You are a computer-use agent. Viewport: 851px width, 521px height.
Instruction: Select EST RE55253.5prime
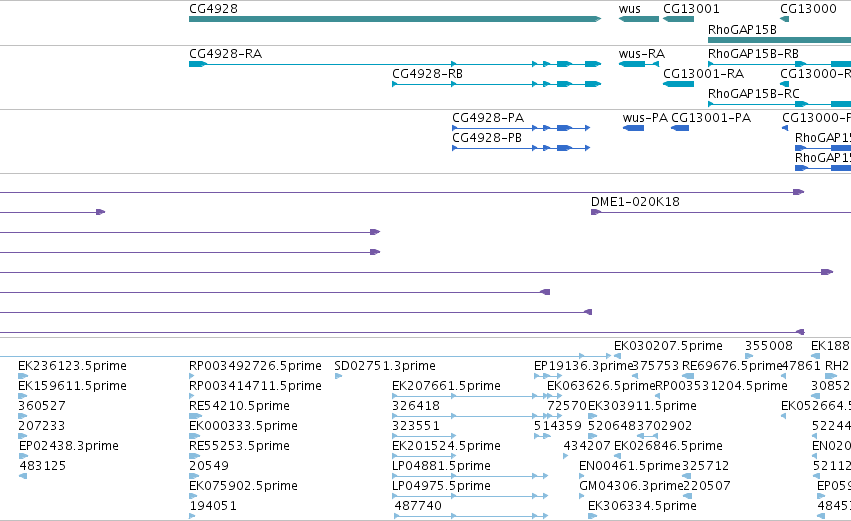(239, 446)
